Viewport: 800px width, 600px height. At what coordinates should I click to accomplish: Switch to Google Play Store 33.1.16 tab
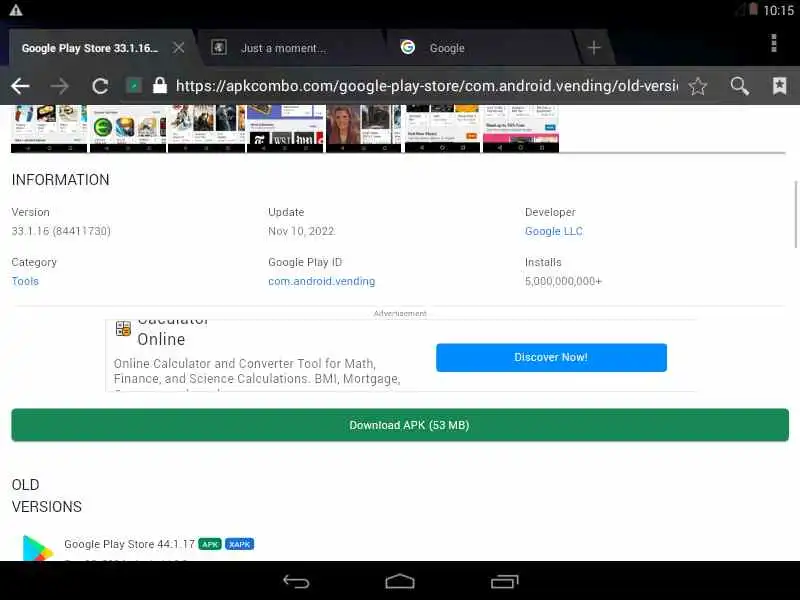[90, 48]
